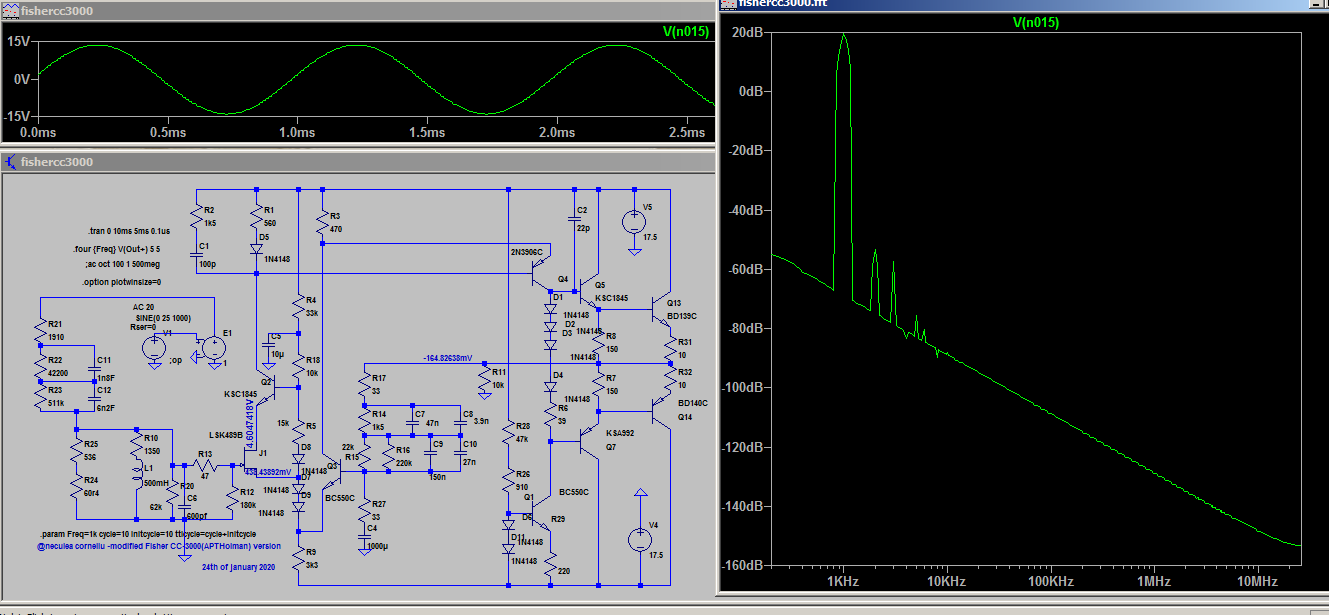The width and height of the screenshot is (1329, 615).
Task: Click the 10MHz frequency axis label
Action: pos(1256,581)
